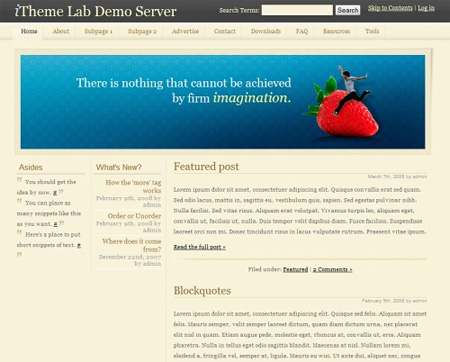Open the Tools tab
Image resolution: width=450 pixels, height=362 pixels.
click(372, 31)
